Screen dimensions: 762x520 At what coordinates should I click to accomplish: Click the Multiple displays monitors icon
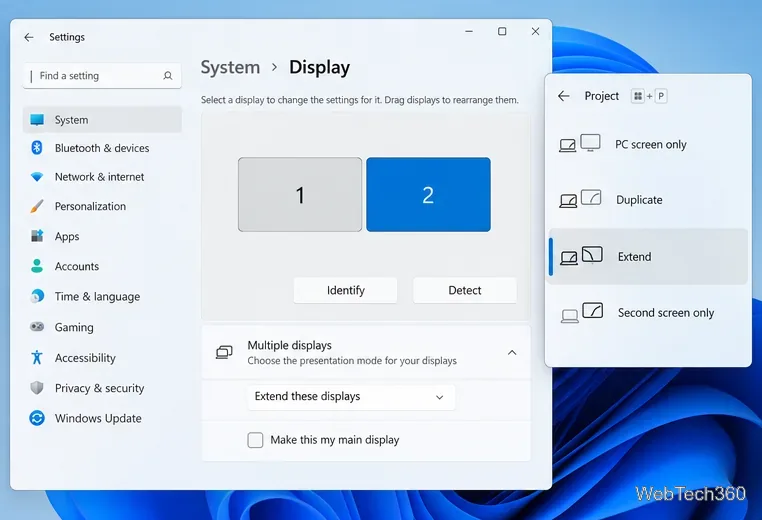coord(224,352)
